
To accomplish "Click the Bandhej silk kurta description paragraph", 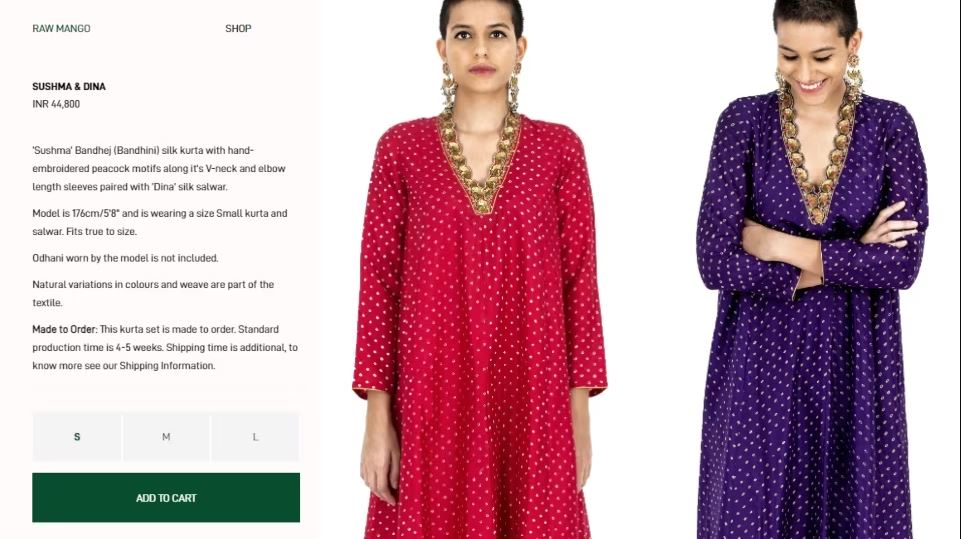I will pos(159,168).
